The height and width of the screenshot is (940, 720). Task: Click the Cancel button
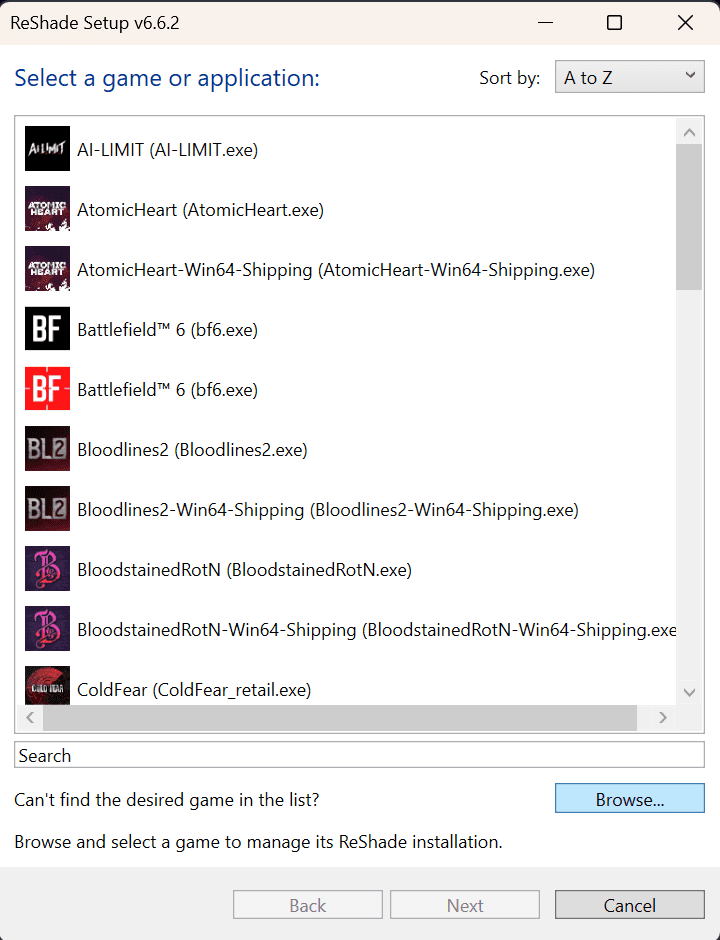629,905
